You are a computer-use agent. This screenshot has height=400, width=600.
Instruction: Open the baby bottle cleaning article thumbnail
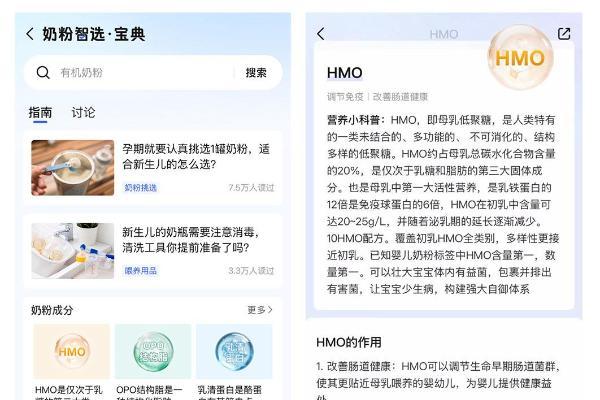click(73, 251)
